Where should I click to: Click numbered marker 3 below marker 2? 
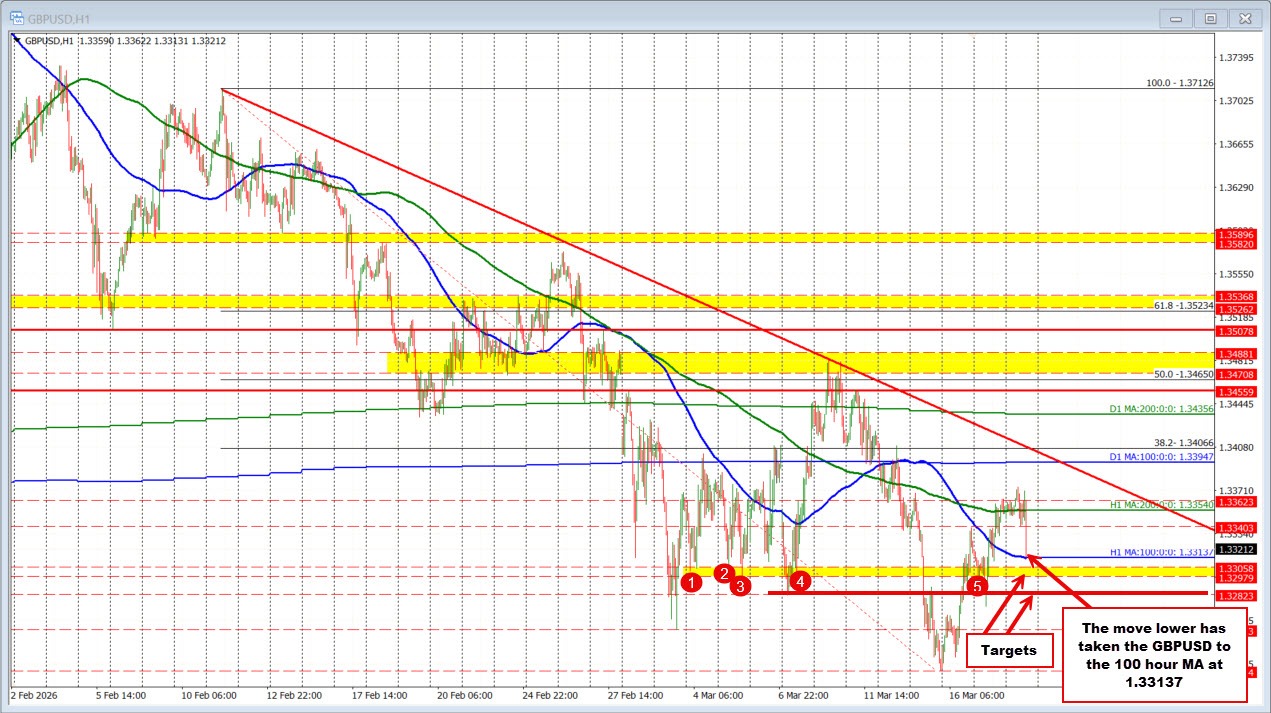[740, 588]
